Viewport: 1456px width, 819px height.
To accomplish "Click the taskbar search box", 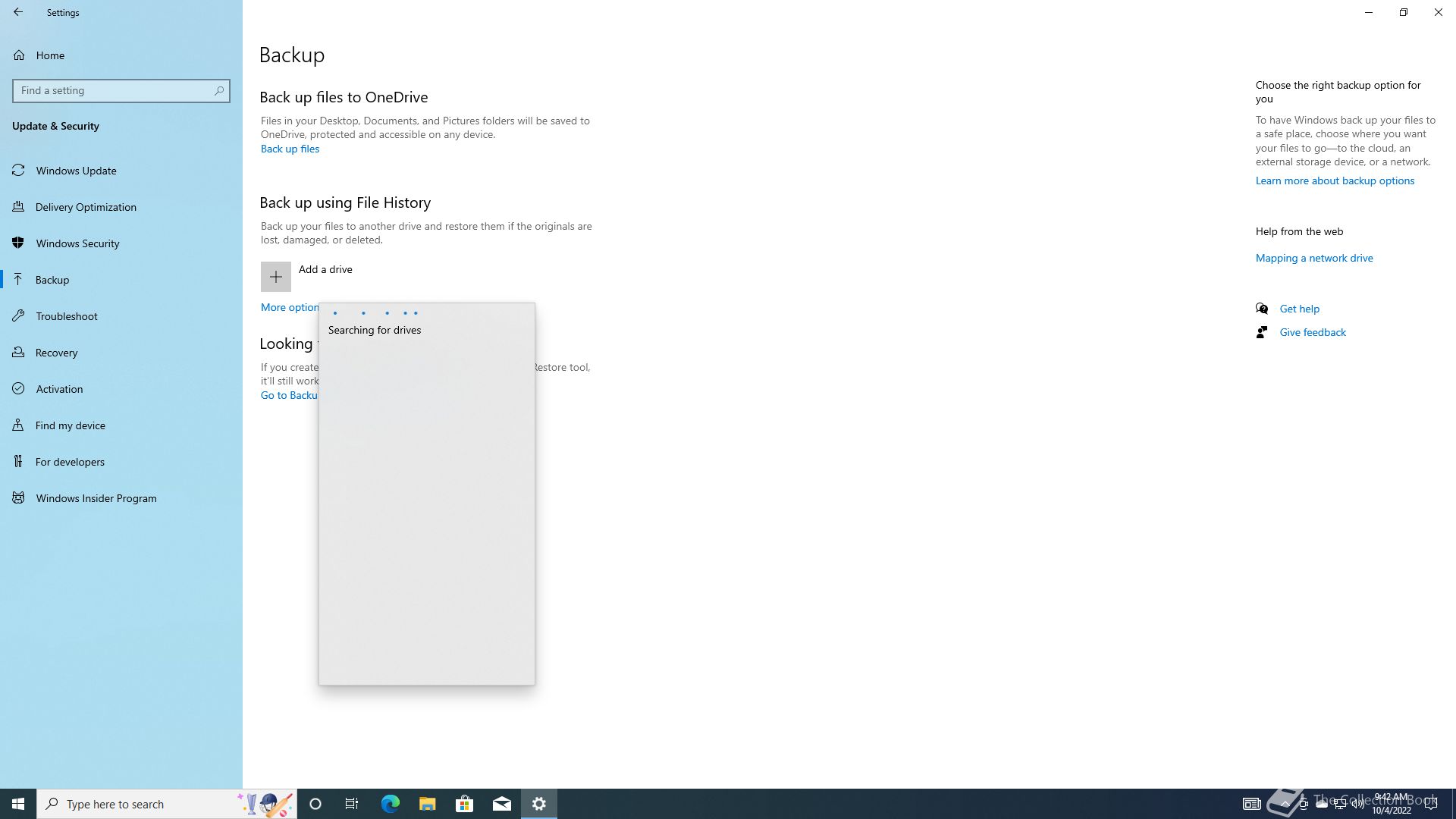I will pyautogui.click(x=167, y=804).
